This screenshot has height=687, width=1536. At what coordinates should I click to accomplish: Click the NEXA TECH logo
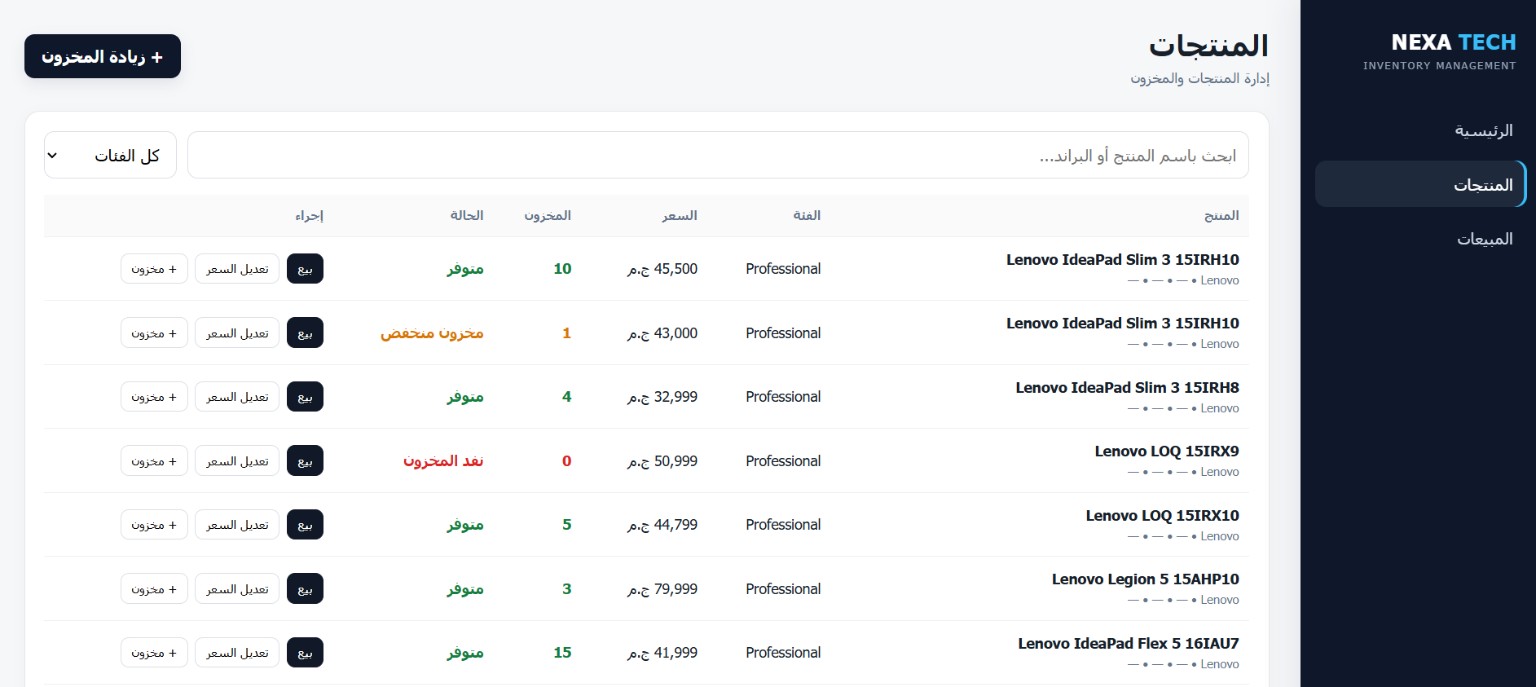pyautogui.click(x=1453, y=42)
